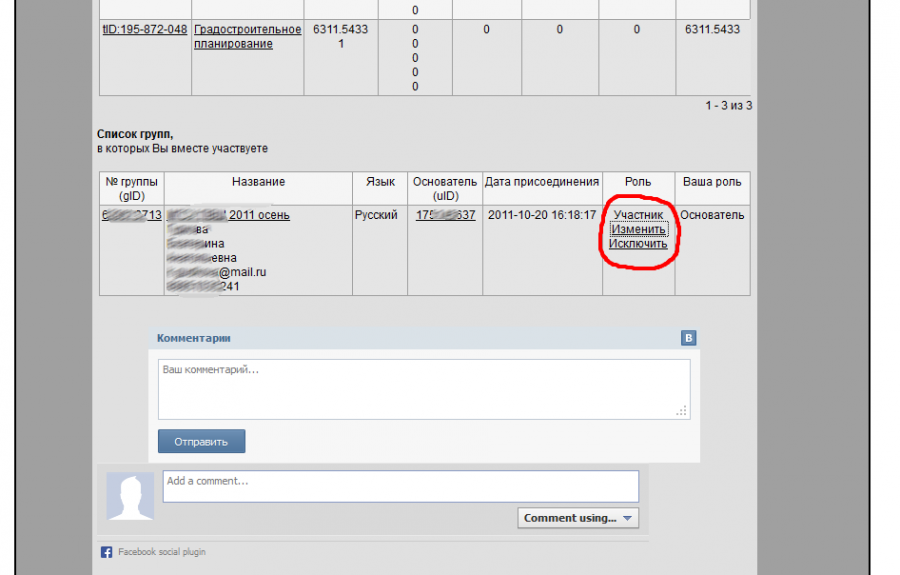Image resolution: width=900 pixels, height=575 pixels.
Task: Click the Facebook logo icon at bottom left
Action: pyautogui.click(x=106, y=552)
